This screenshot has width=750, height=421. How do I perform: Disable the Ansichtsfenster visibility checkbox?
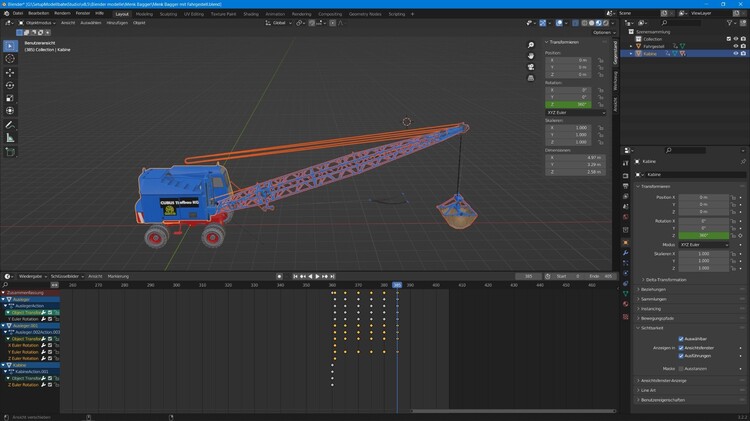click(681, 348)
